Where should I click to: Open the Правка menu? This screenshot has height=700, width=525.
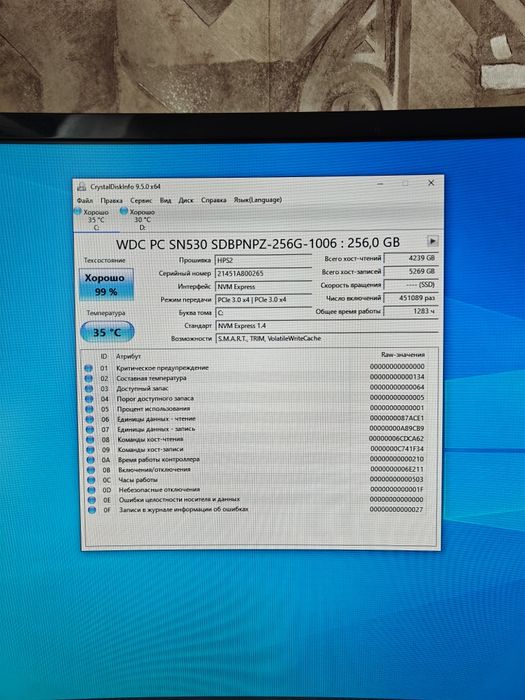[111, 200]
